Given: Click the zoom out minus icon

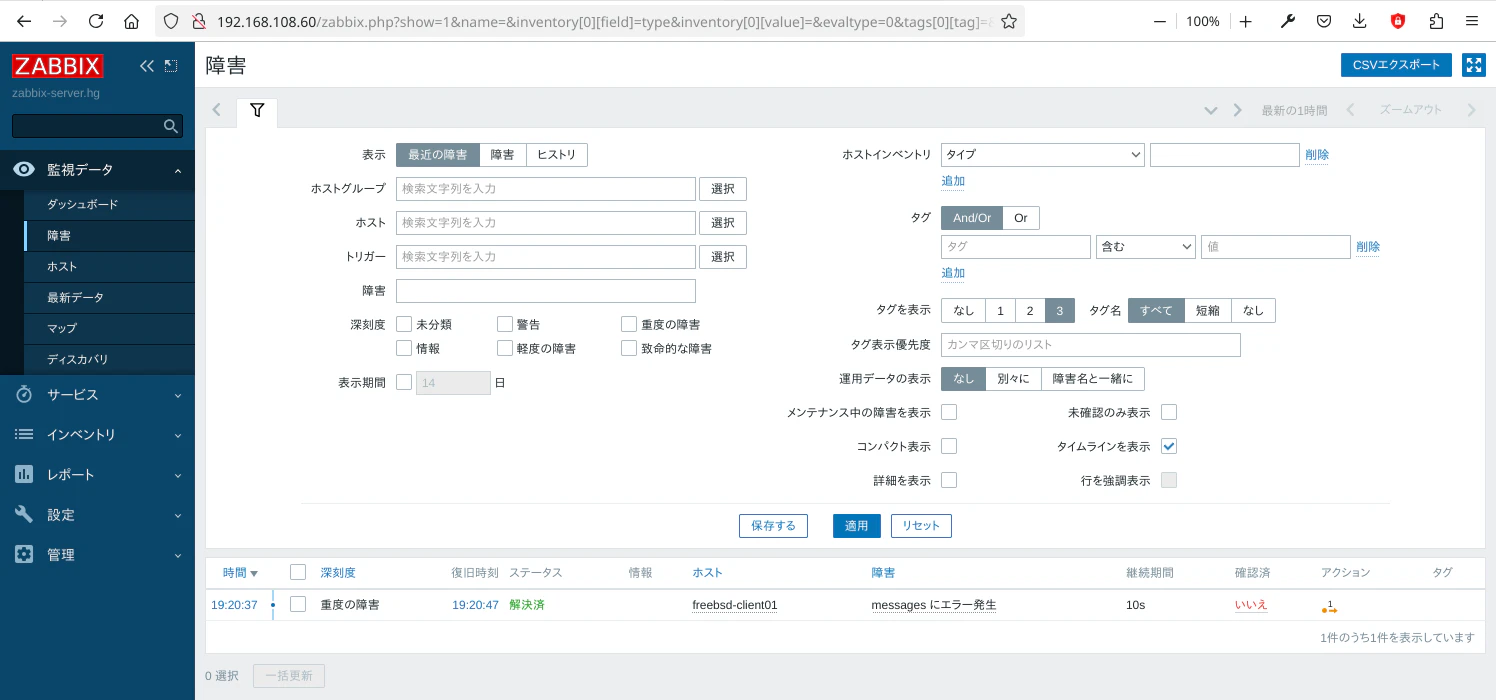Looking at the screenshot, I should (x=1159, y=21).
